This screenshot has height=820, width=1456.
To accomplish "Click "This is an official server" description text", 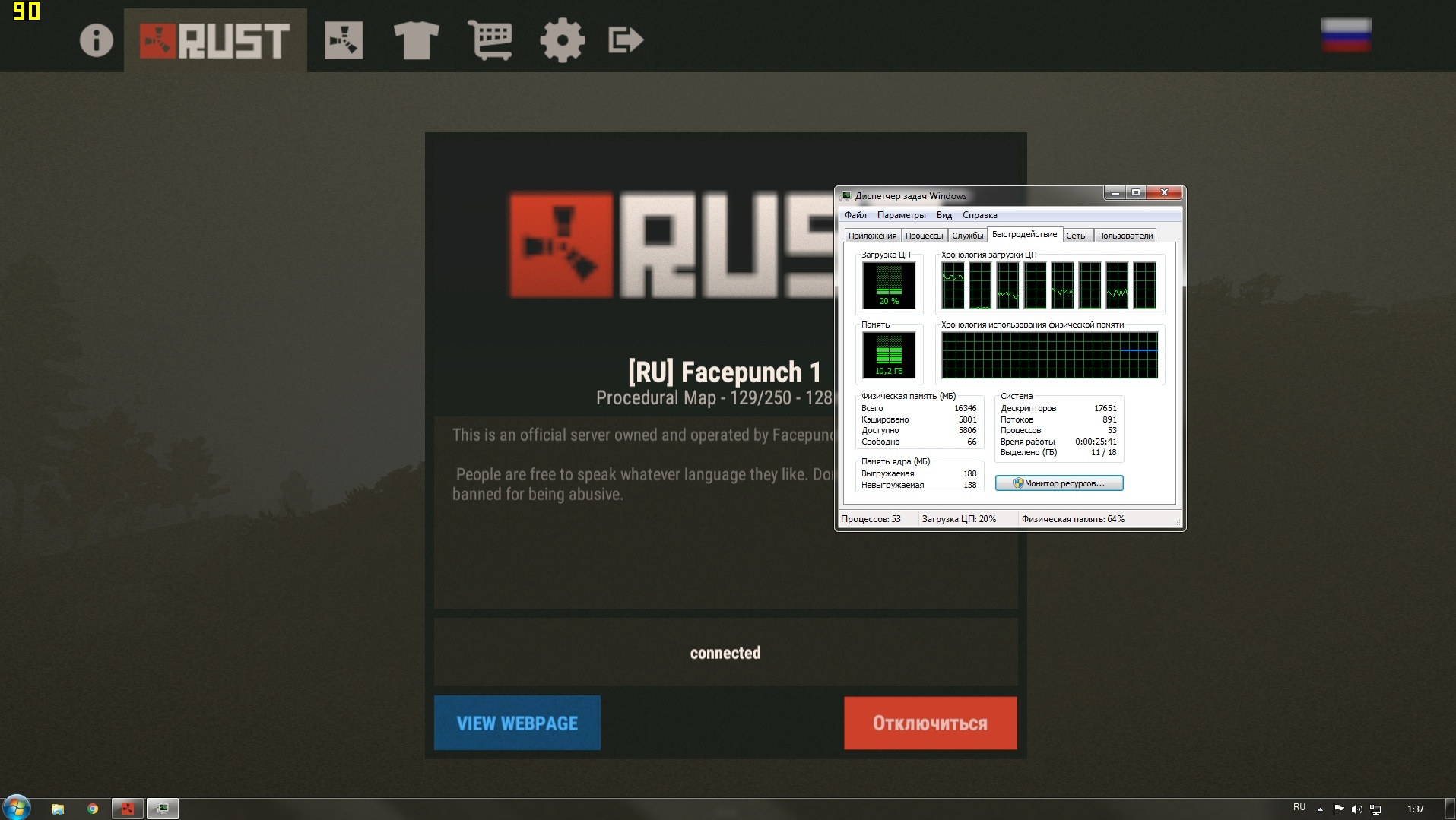I will tap(642, 435).
